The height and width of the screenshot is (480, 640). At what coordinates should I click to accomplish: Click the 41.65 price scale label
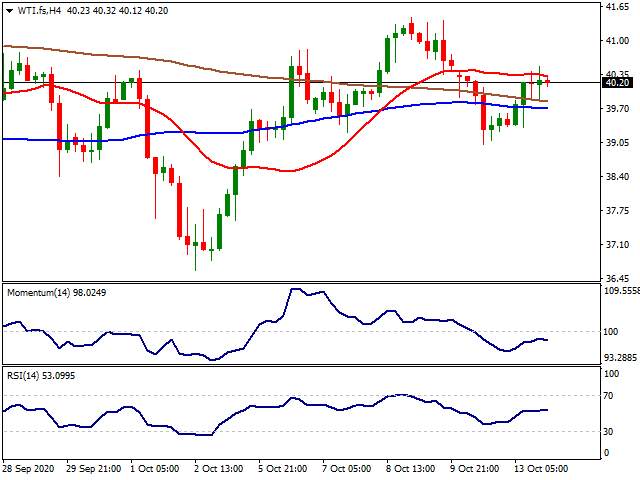(618, 7)
